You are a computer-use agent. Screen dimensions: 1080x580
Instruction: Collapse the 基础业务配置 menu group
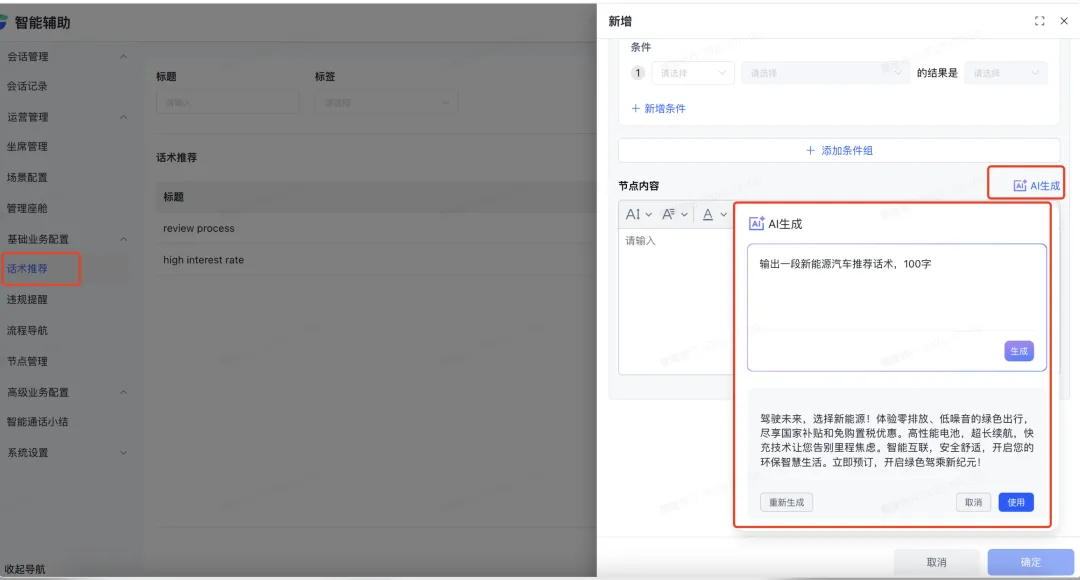(124, 239)
